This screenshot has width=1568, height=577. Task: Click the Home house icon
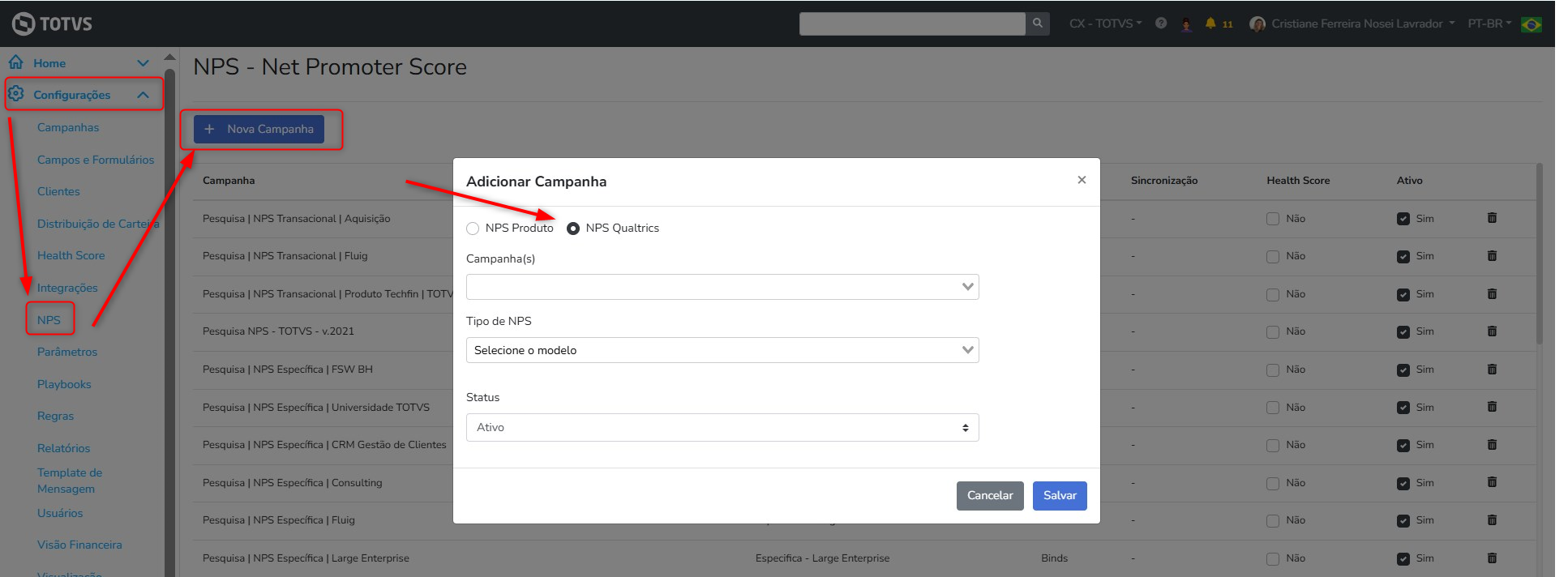click(16, 62)
